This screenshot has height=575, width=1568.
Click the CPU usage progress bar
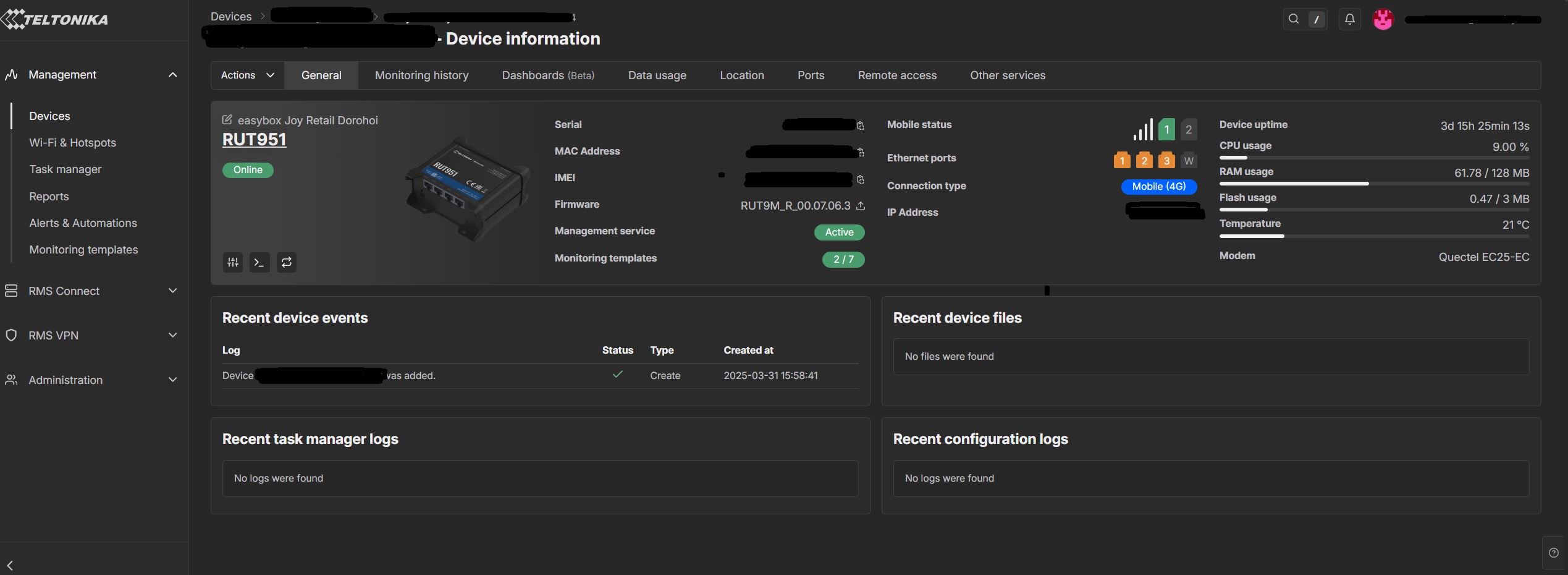point(1374,158)
